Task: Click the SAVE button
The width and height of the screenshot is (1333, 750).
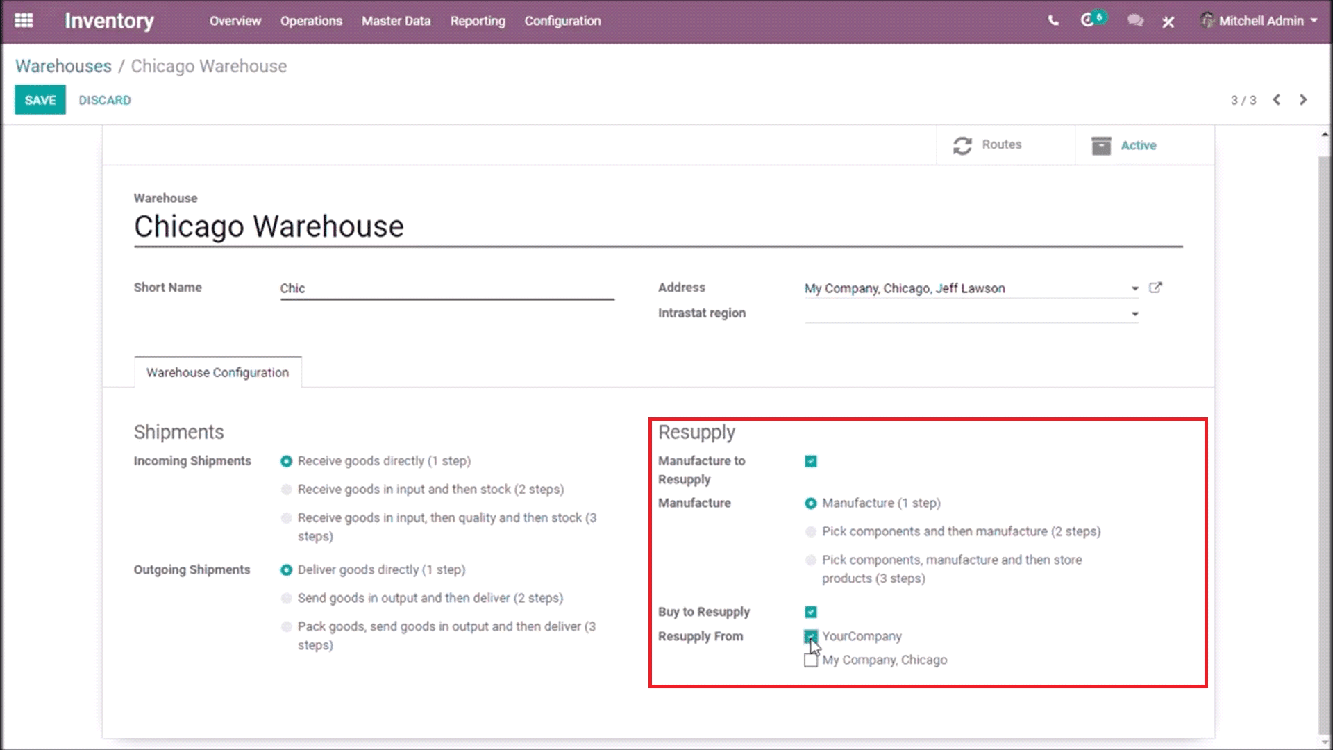Action: 40,100
